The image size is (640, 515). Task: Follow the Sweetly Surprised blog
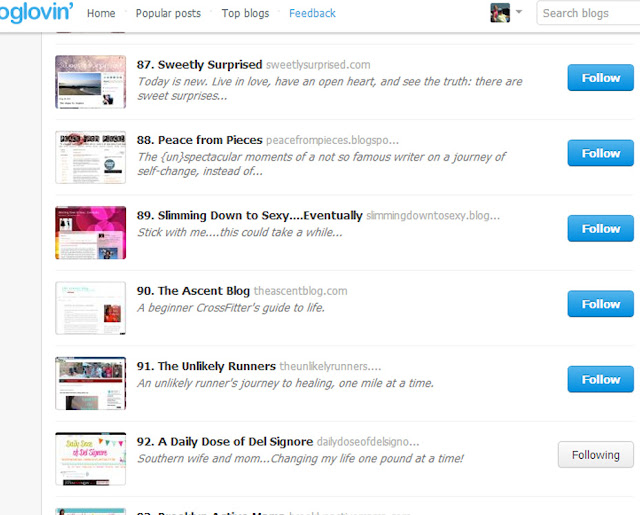[600, 78]
